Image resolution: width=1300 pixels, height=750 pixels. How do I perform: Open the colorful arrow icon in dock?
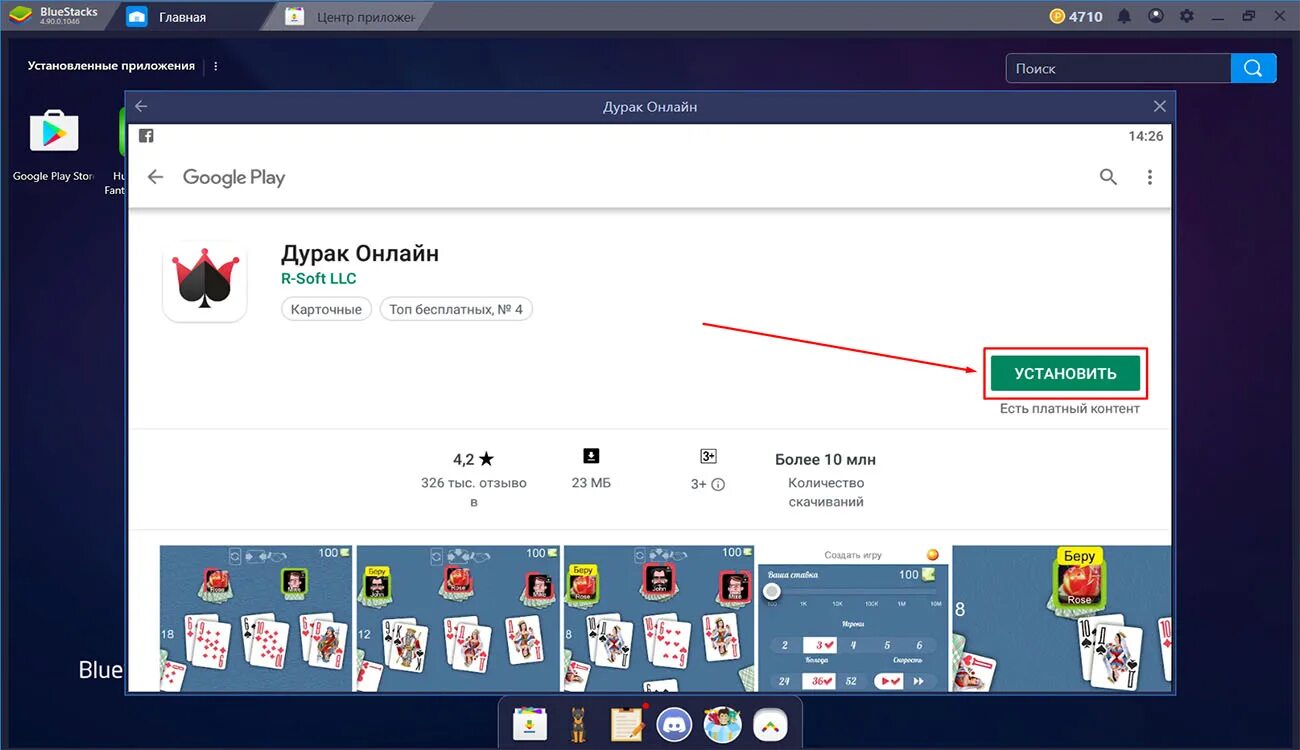click(770, 723)
